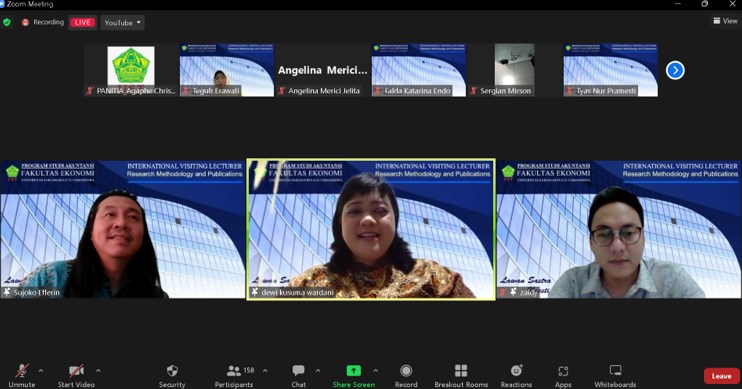Open the Reactions menu
The image size is (742, 389).
(516, 376)
